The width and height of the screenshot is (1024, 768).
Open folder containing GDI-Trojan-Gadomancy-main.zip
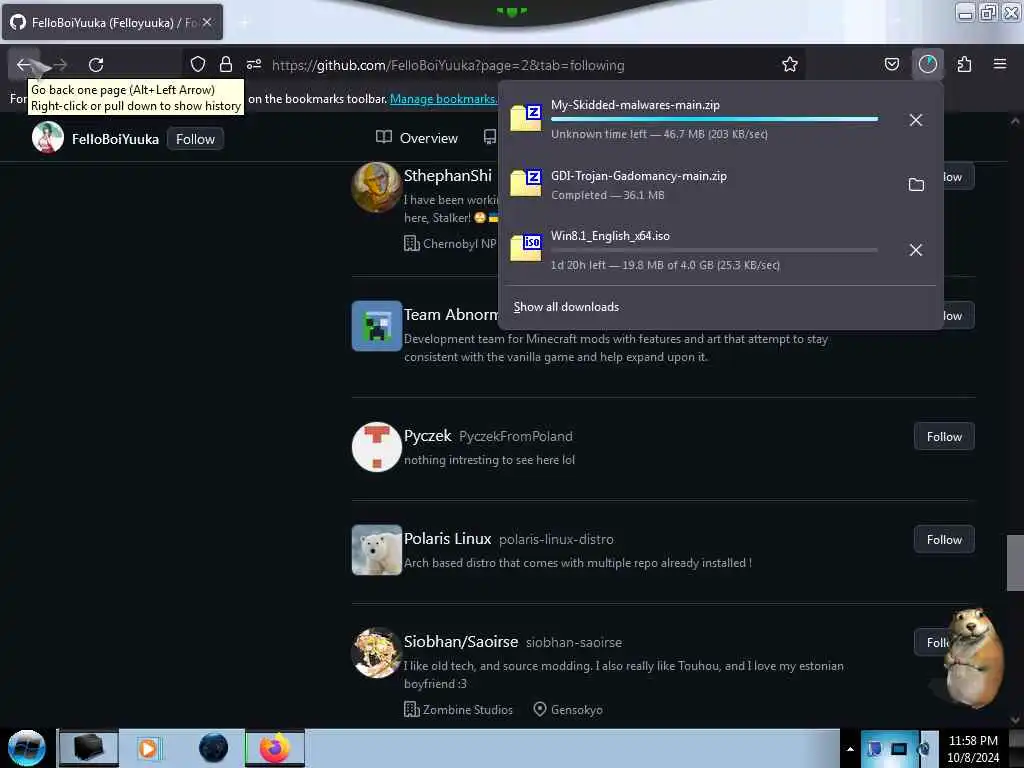[x=916, y=185]
